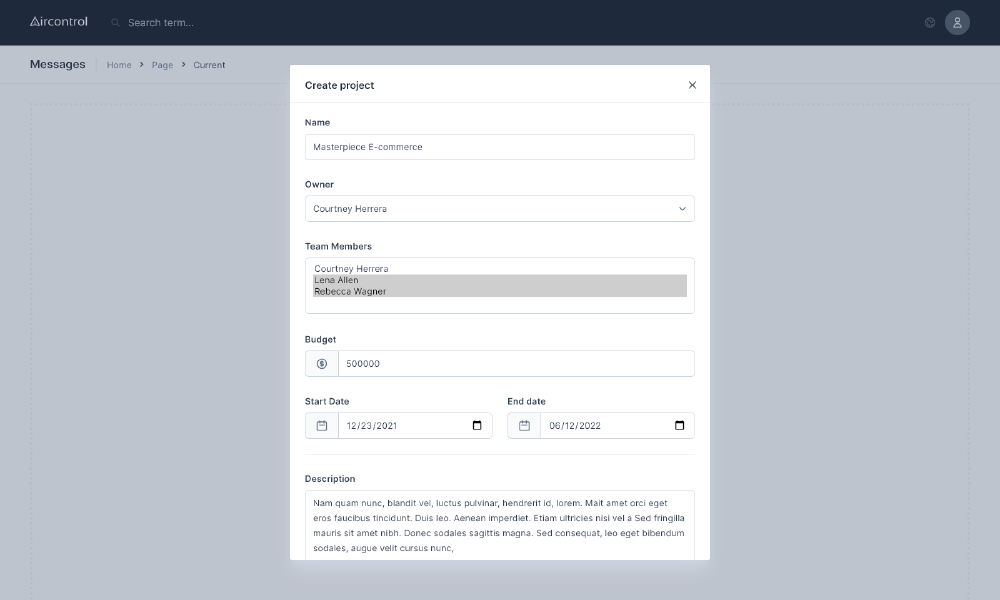Select Page in the breadcrumb trail
Viewport: 1000px width, 600px height.
click(x=162, y=65)
